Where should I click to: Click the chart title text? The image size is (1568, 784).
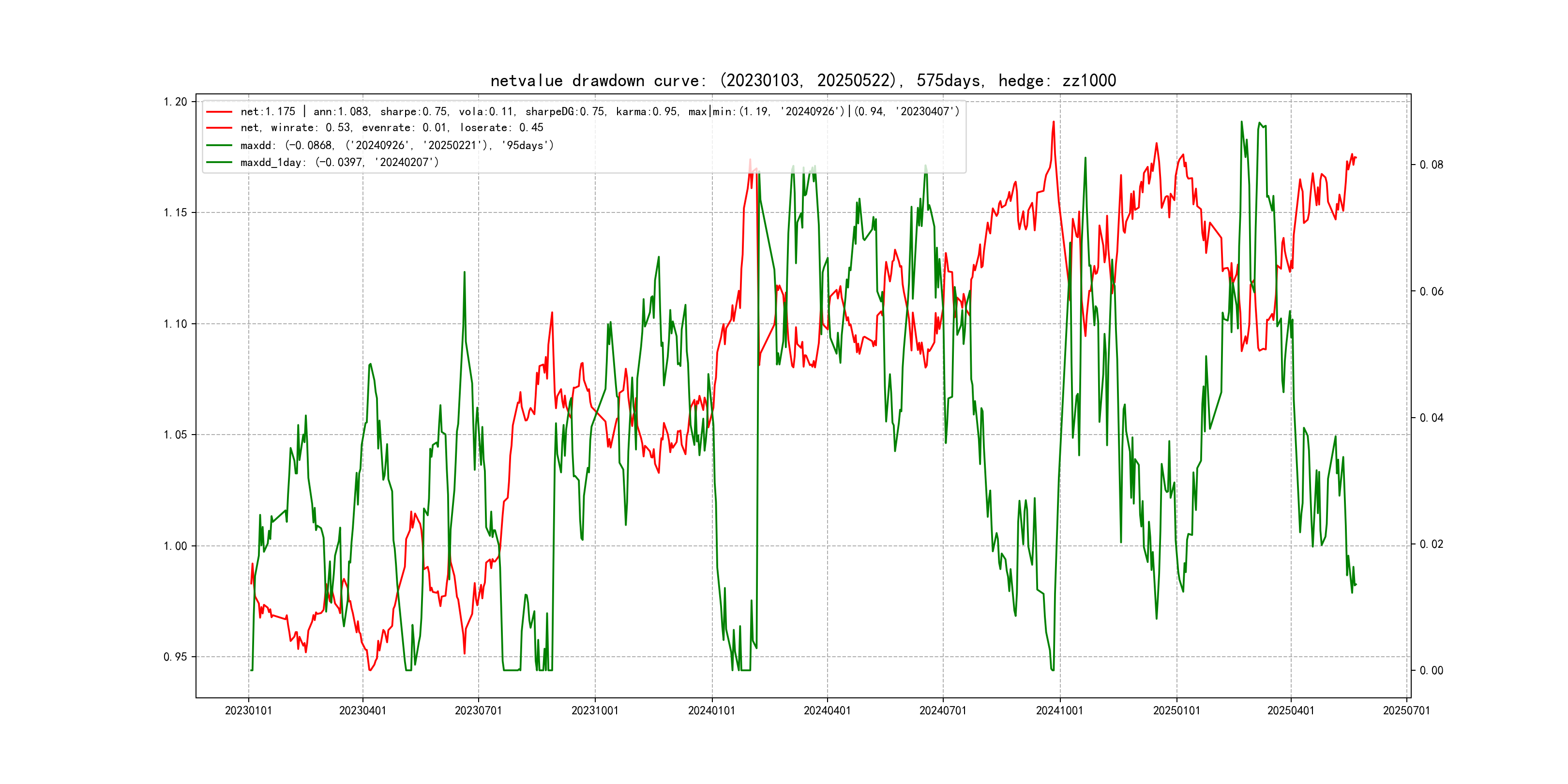pos(803,80)
